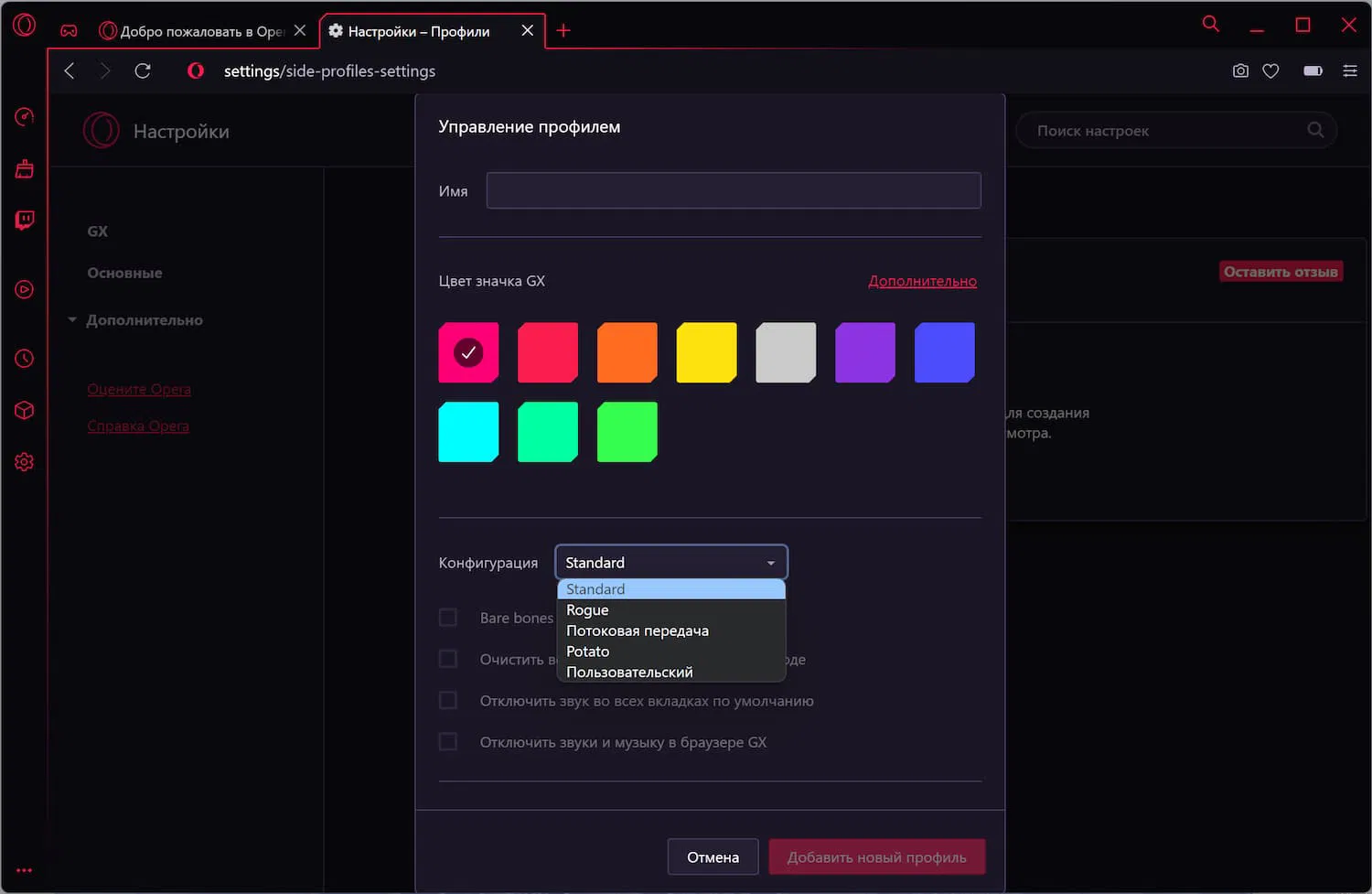Open the Оцените Opera link
This screenshot has height=894, width=1372.
point(139,389)
